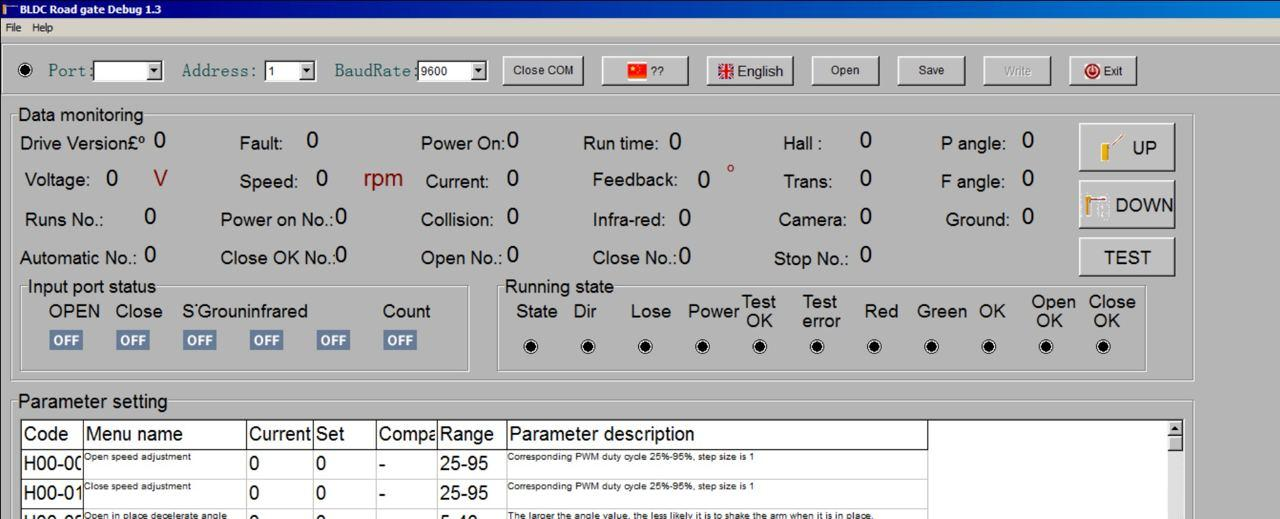Toggle the Count OFF indicator

400,340
